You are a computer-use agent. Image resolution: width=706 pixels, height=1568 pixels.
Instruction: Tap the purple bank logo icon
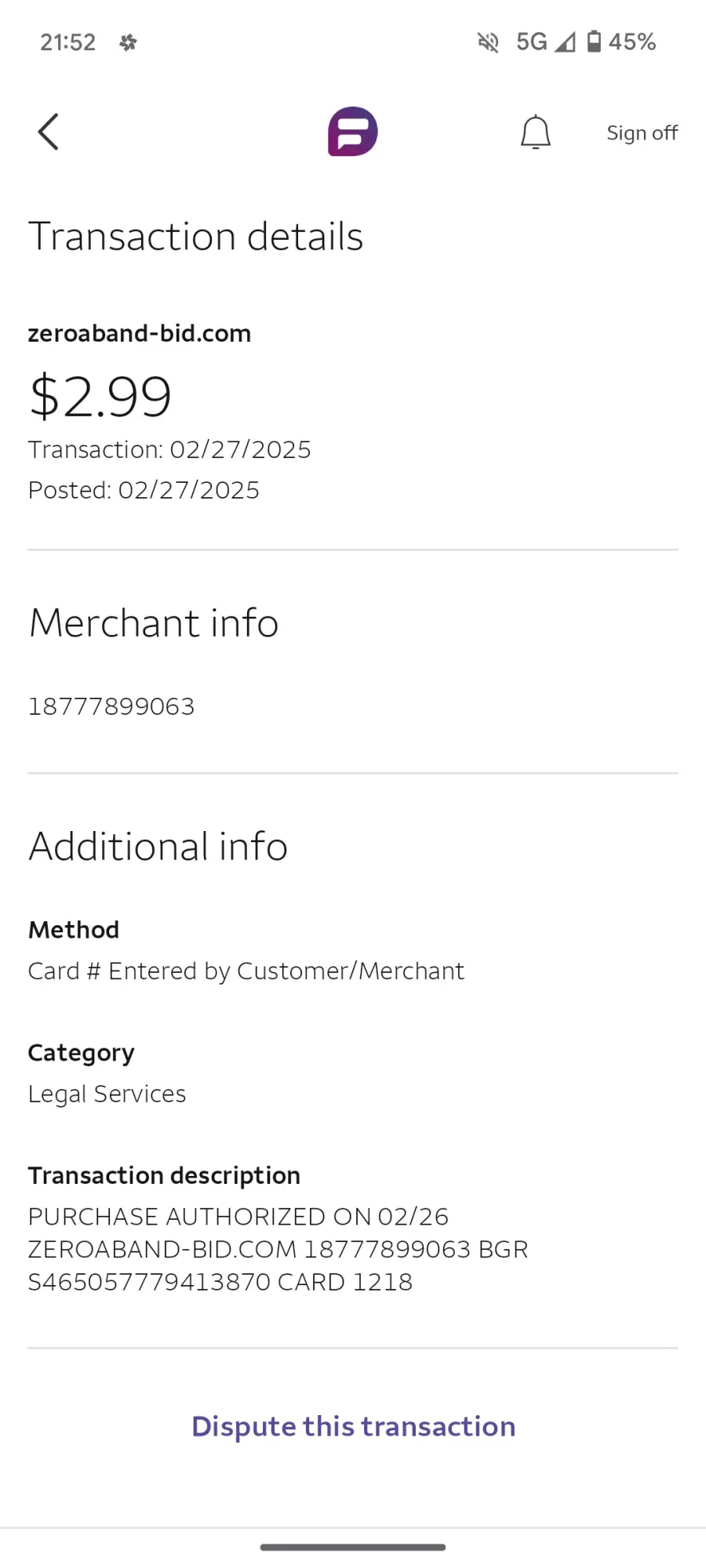click(x=353, y=132)
